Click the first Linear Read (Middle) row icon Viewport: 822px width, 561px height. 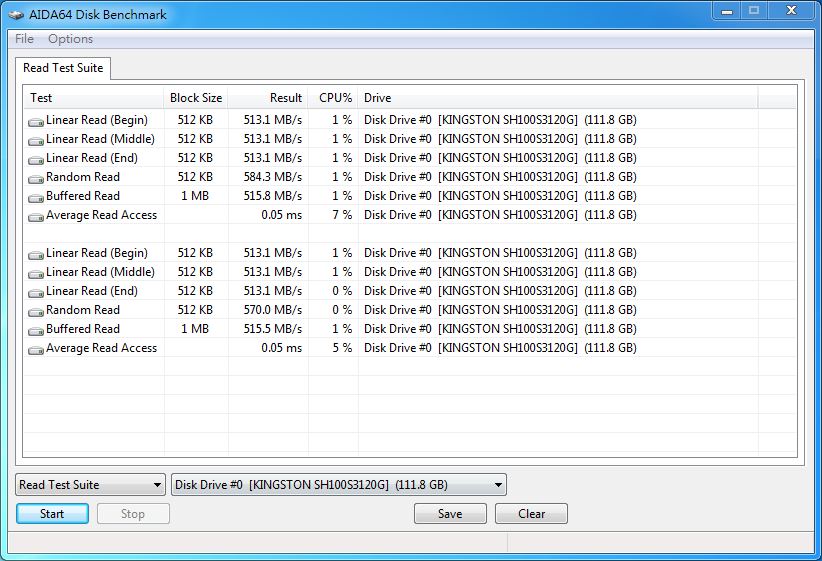pos(36,140)
